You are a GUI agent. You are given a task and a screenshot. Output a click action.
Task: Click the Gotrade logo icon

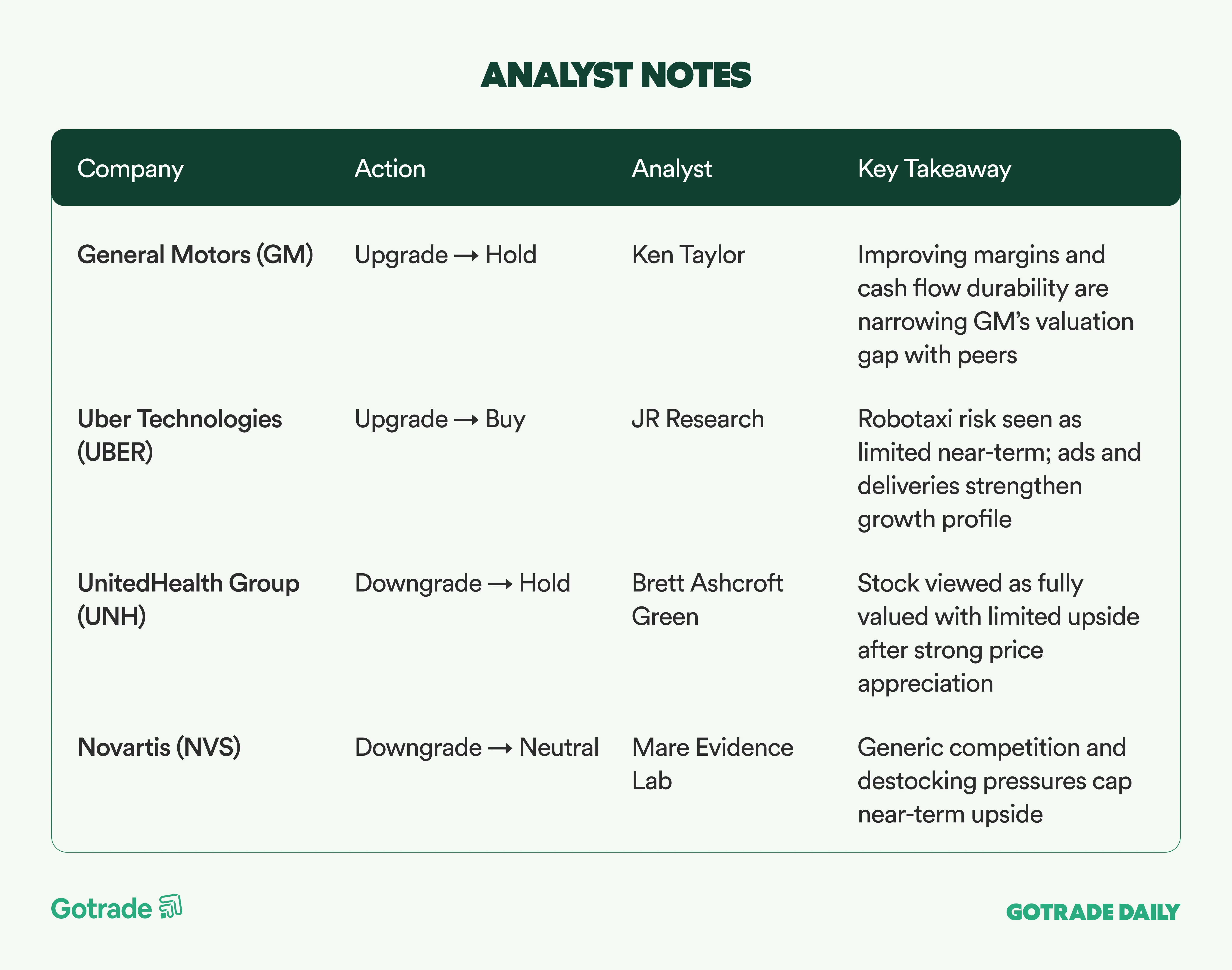pos(170,906)
